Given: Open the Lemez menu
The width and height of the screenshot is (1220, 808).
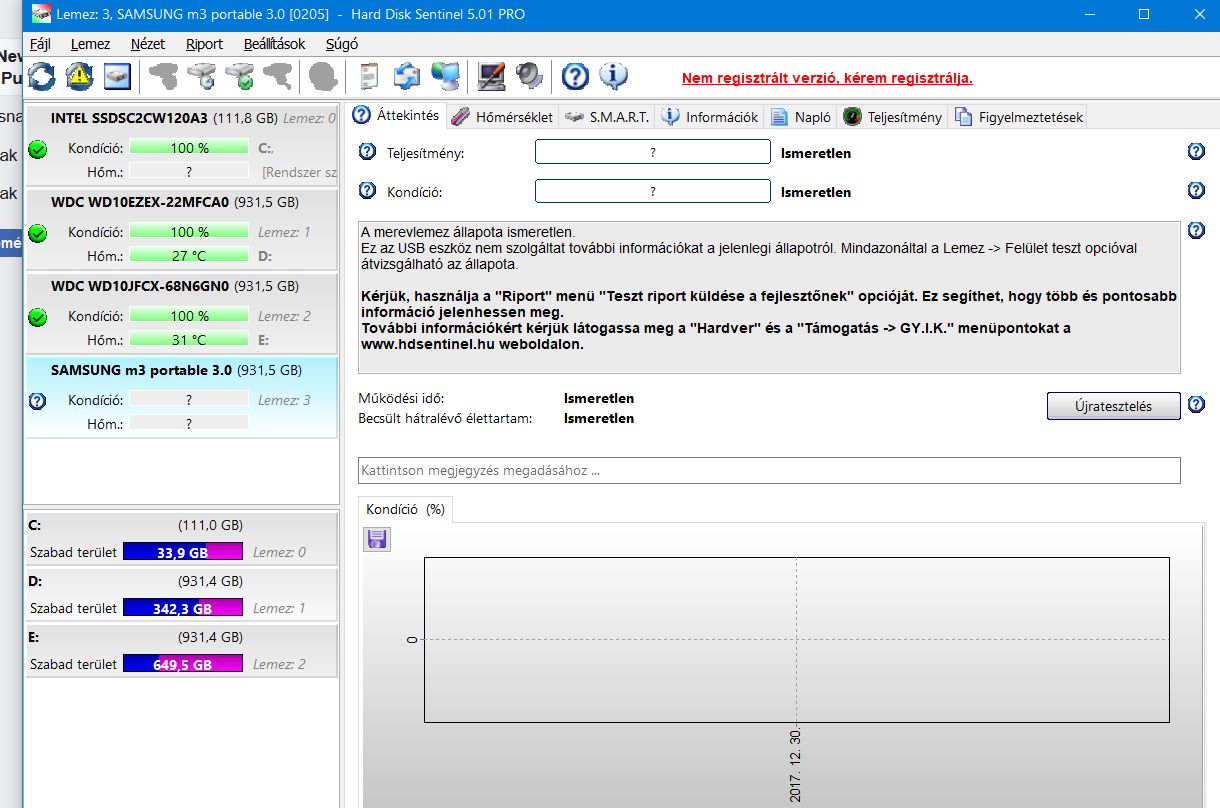Looking at the screenshot, I should coord(90,44).
